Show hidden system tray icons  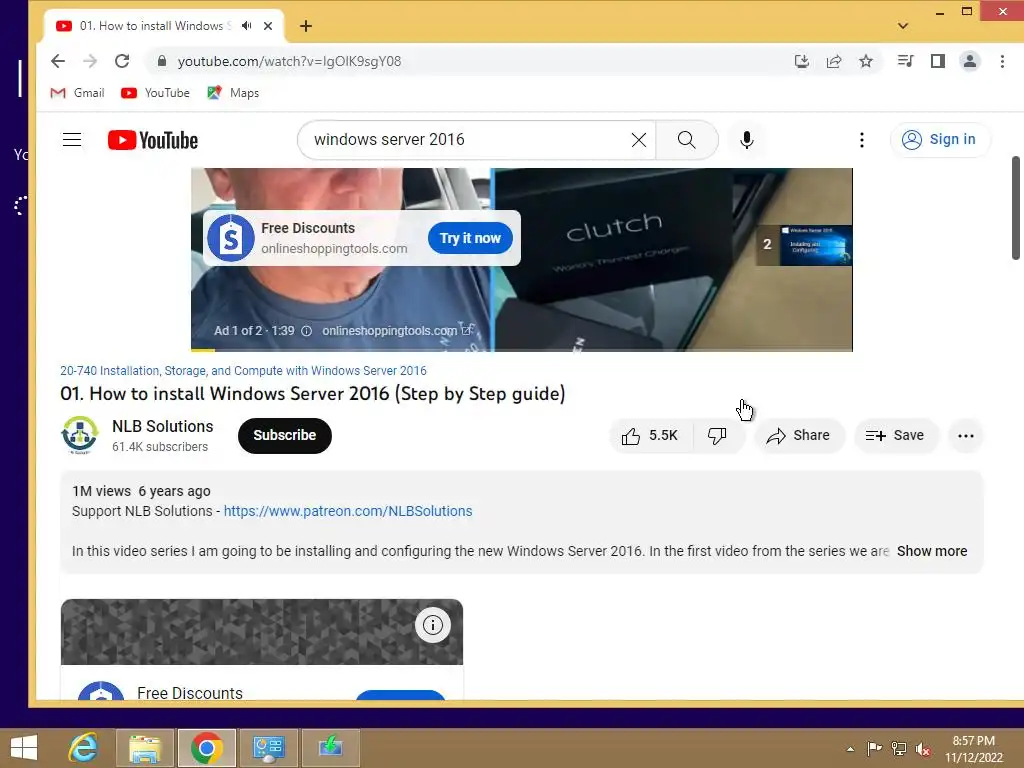tap(850, 749)
